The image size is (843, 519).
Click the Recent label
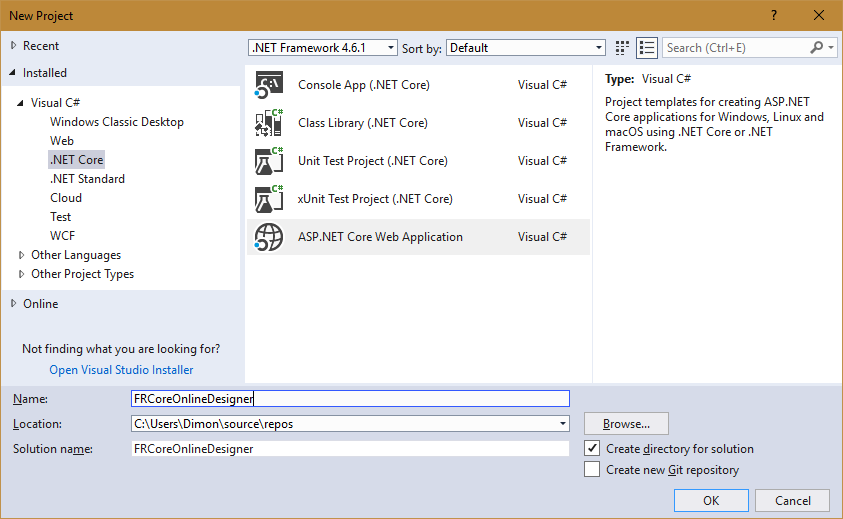[41, 46]
